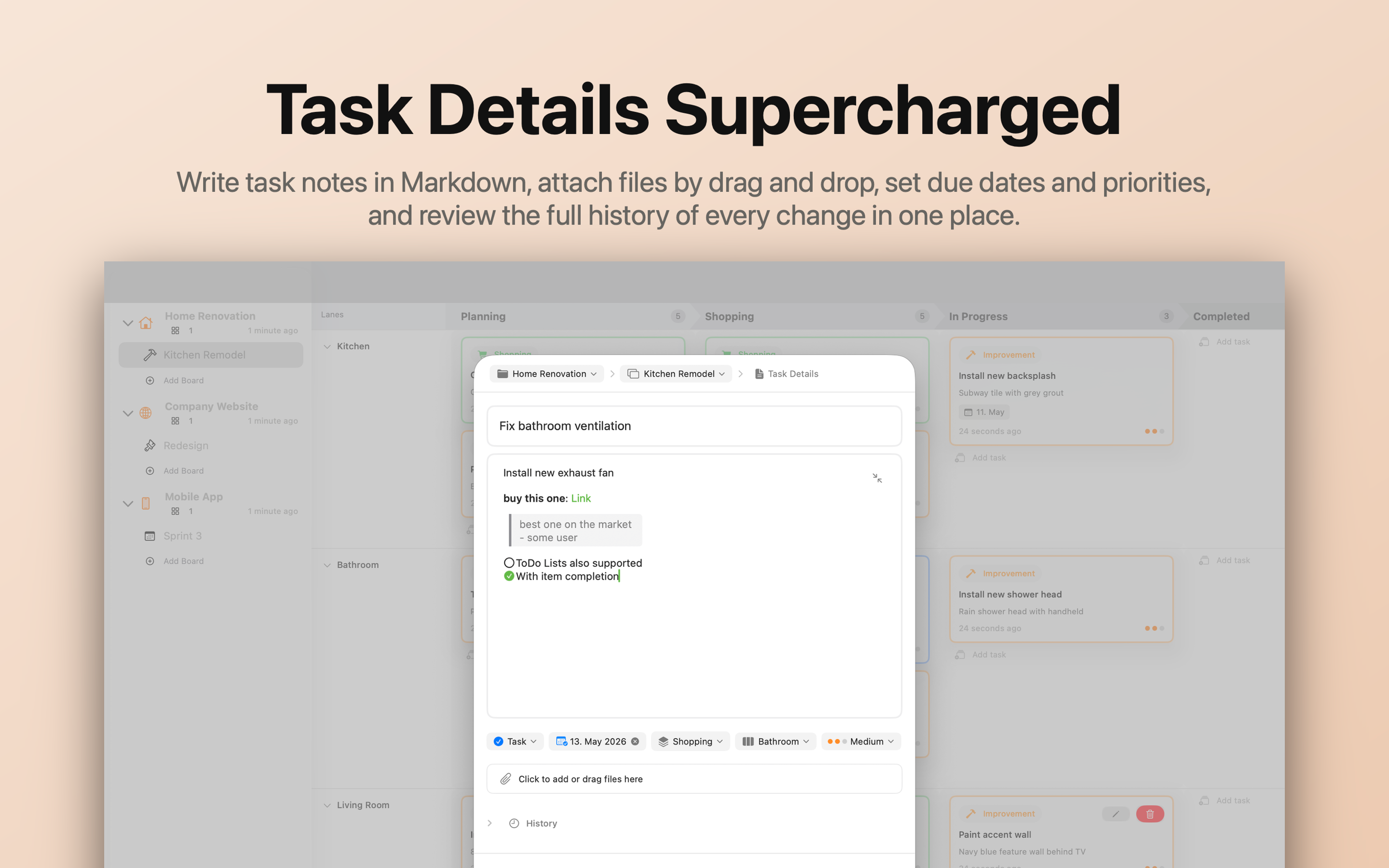The height and width of the screenshot is (868, 1389).
Task: Open the Medium priority dropdown
Action: (x=861, y=741)
